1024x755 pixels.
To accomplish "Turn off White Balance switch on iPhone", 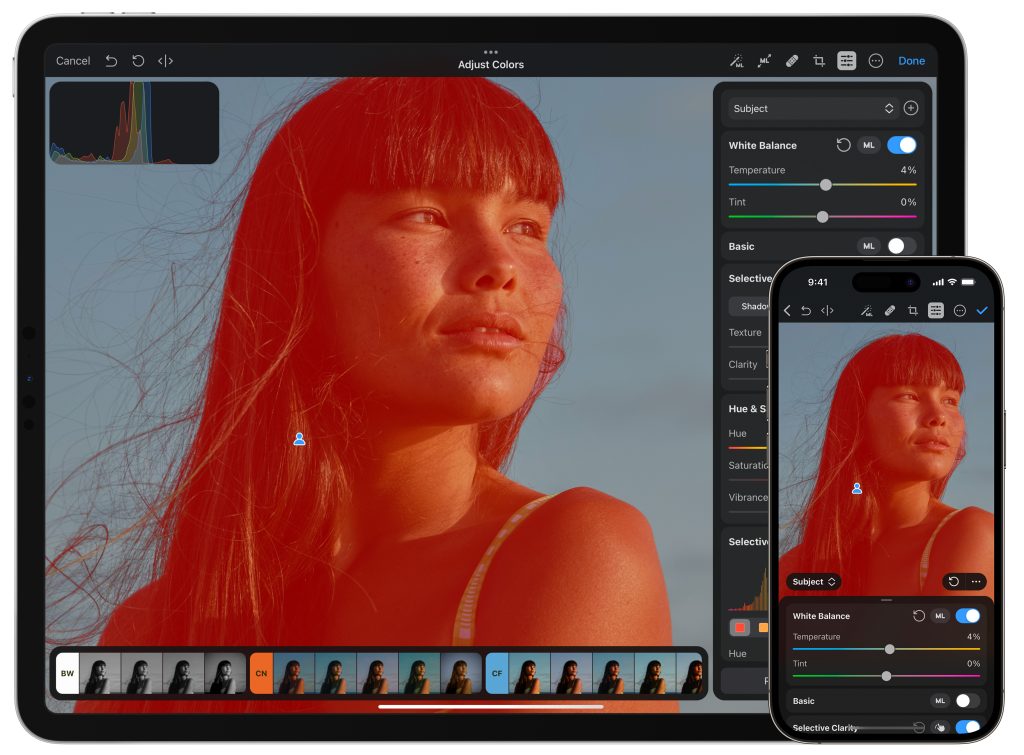I will [x=967, y=616].
